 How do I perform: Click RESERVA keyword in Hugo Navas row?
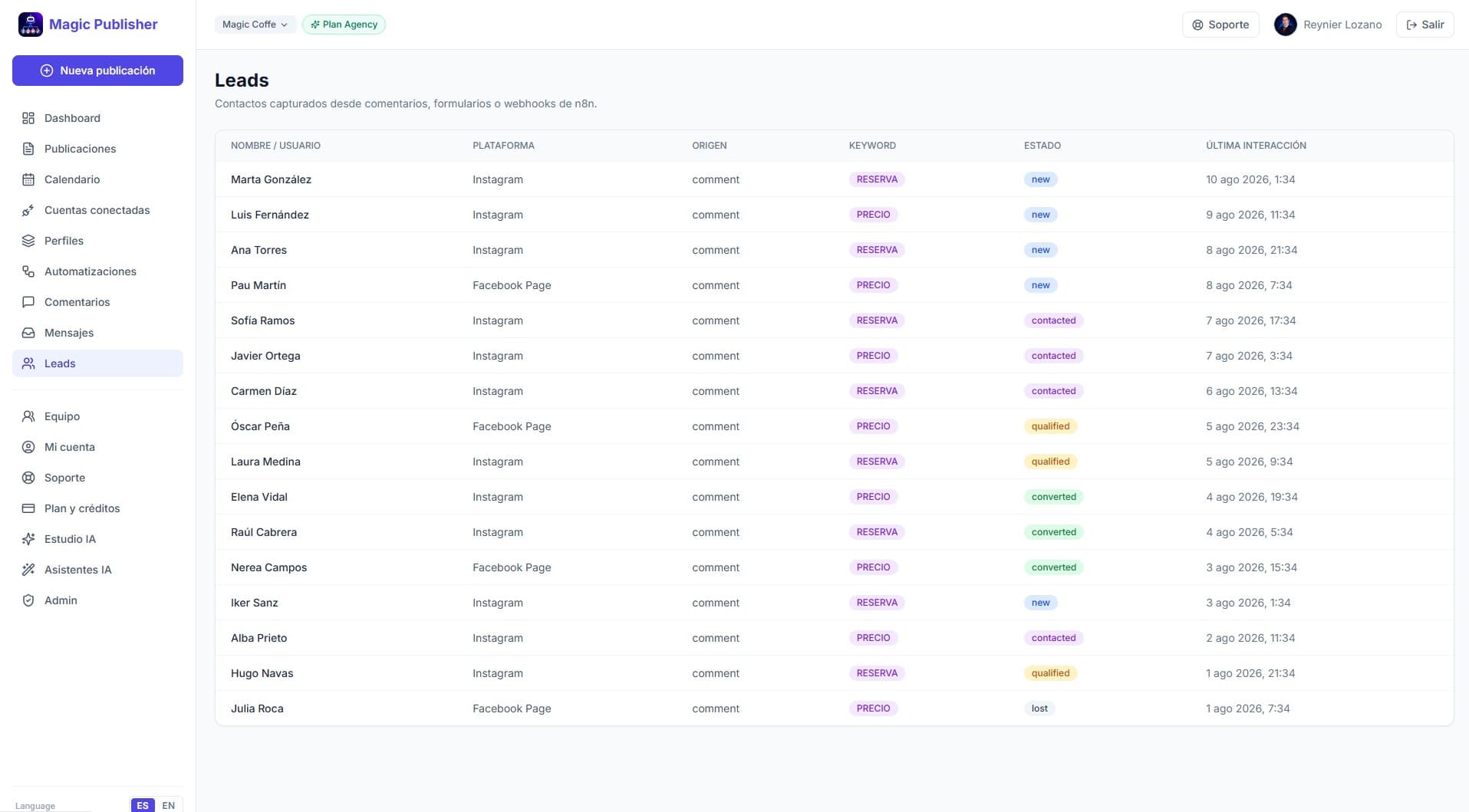[877, 673]
